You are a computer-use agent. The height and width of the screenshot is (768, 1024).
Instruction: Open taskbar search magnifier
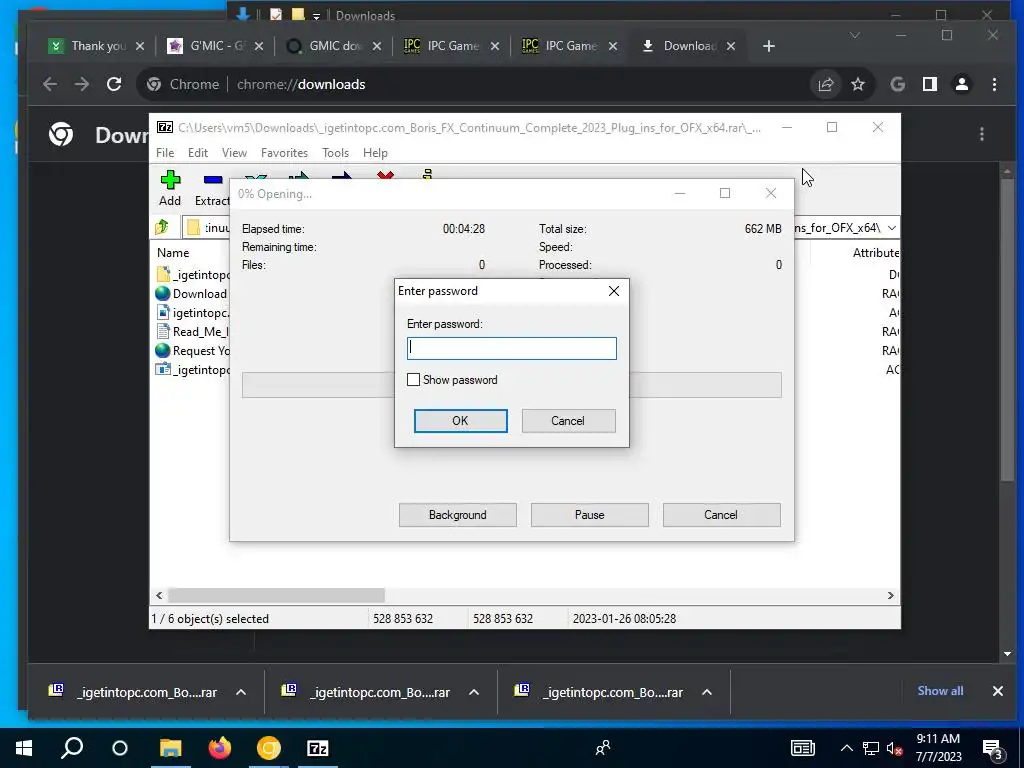(72, 748)
